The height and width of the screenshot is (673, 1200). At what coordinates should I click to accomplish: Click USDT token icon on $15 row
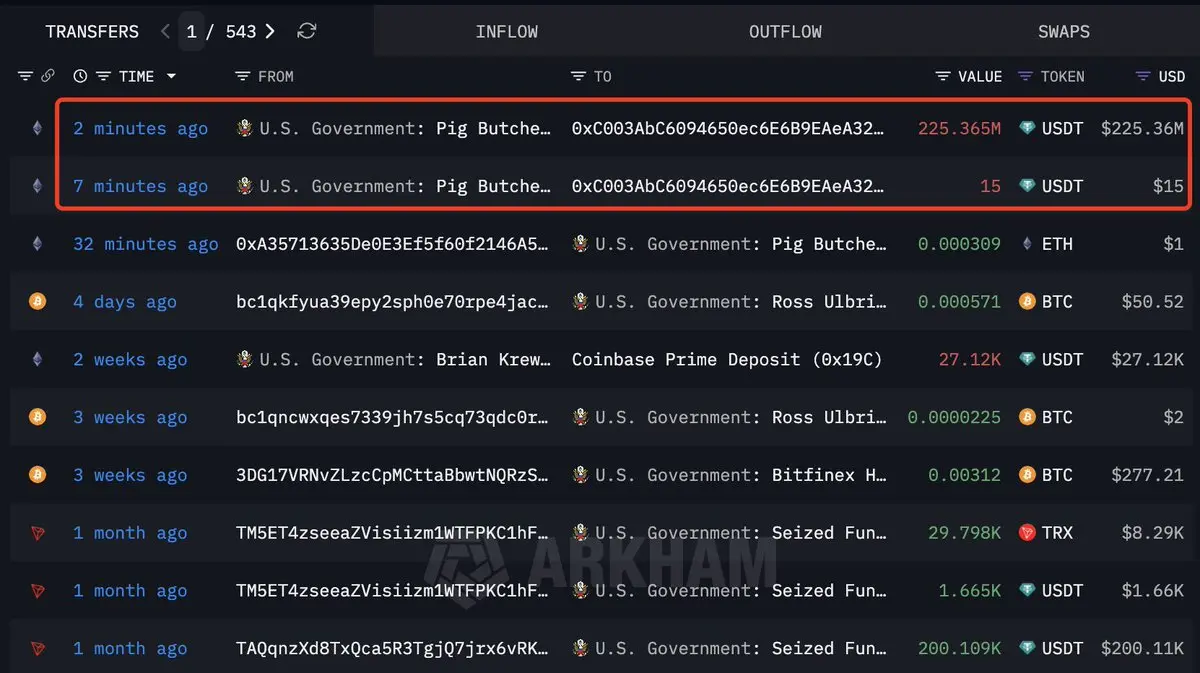point(1026,186)
